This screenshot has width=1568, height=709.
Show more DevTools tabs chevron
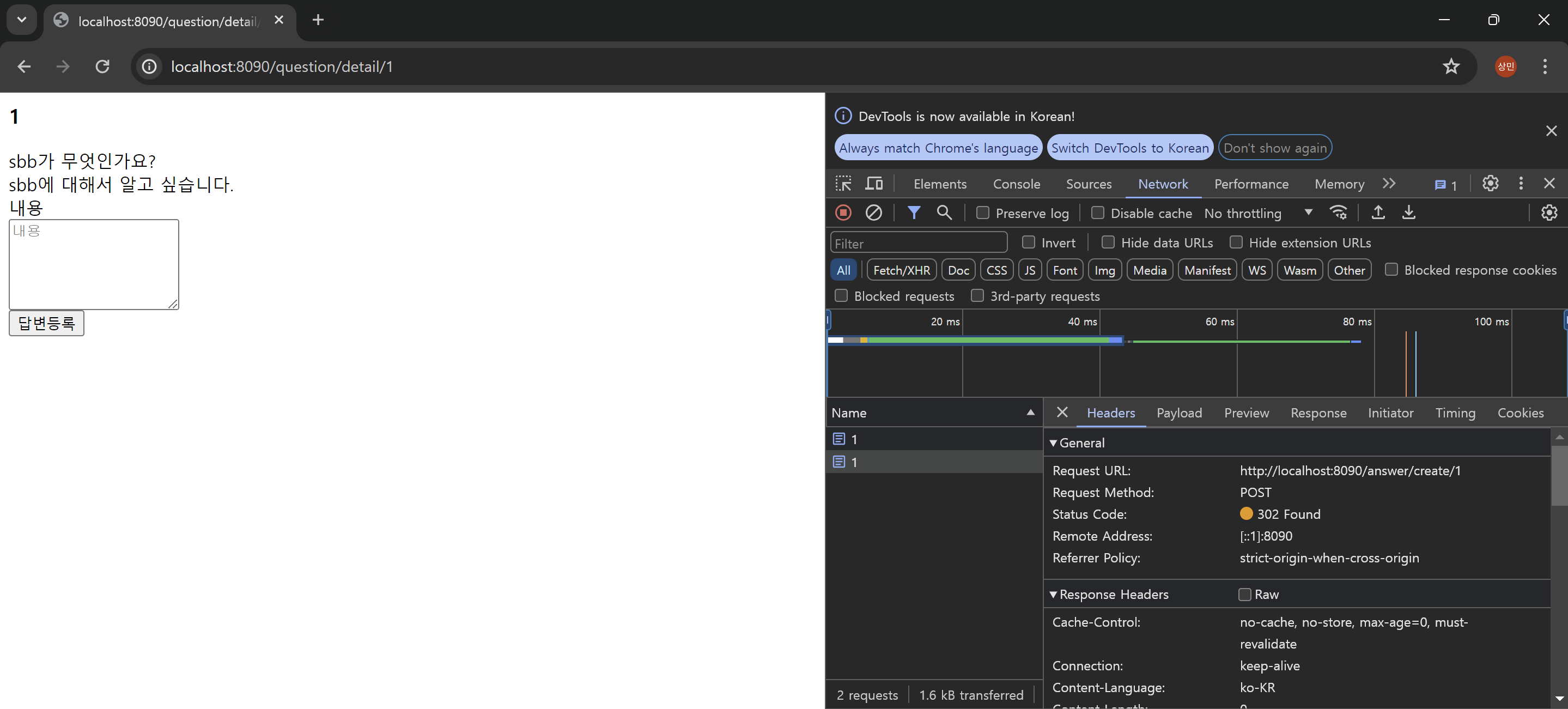tap(1388, 183)
